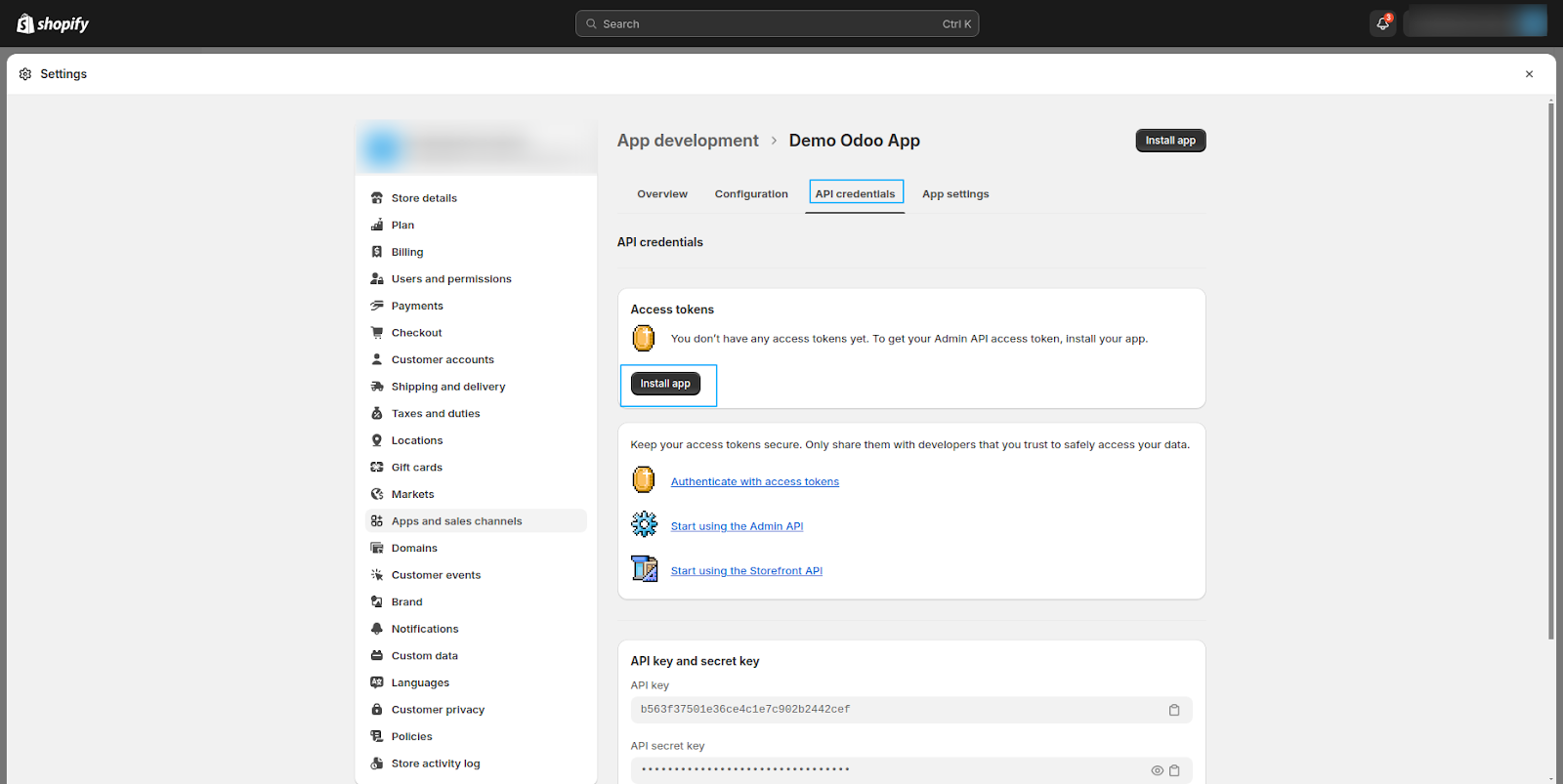Copy the API secret key
The width and height of the screenshot is (1563, 784).
(x=1174, y=770)
